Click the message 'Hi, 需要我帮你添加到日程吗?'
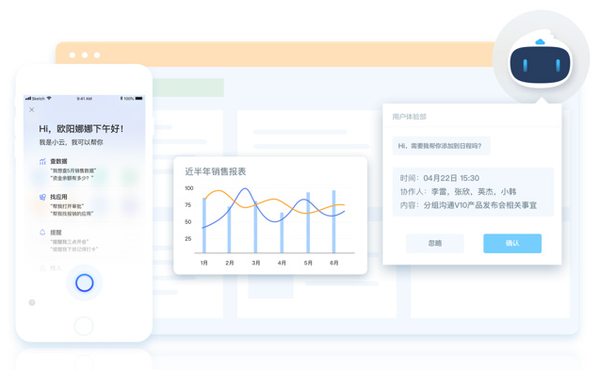The width and height of the screenshot is (600, 370). pos(440,146)
